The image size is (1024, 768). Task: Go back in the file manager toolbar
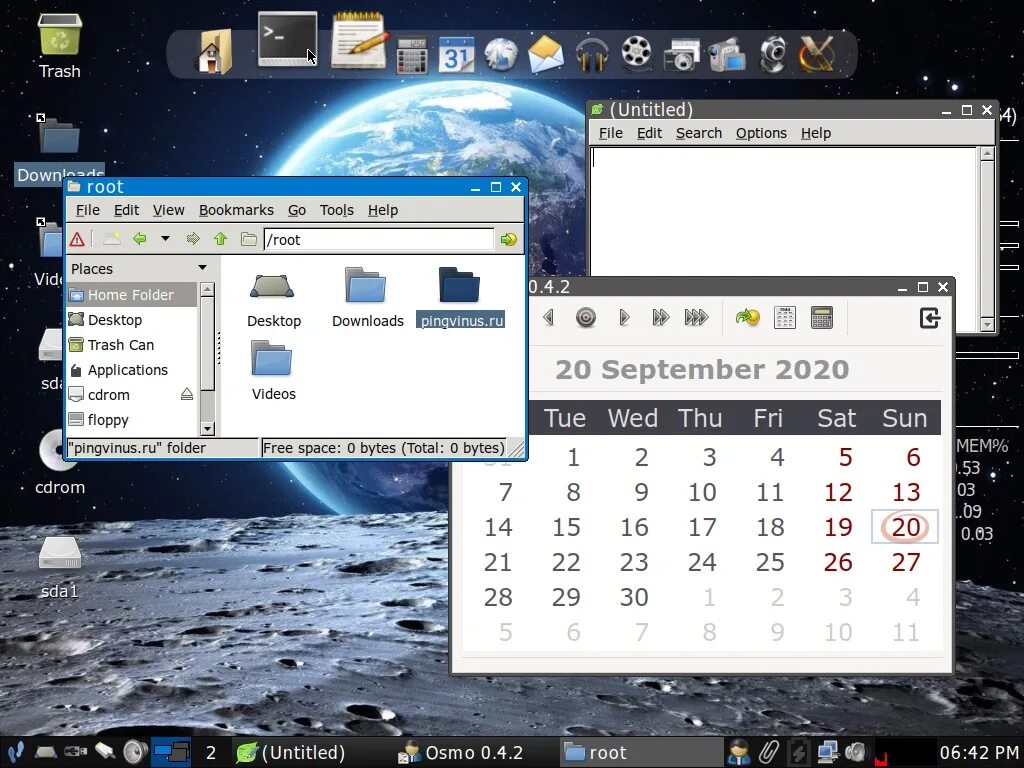coord(140,239)
